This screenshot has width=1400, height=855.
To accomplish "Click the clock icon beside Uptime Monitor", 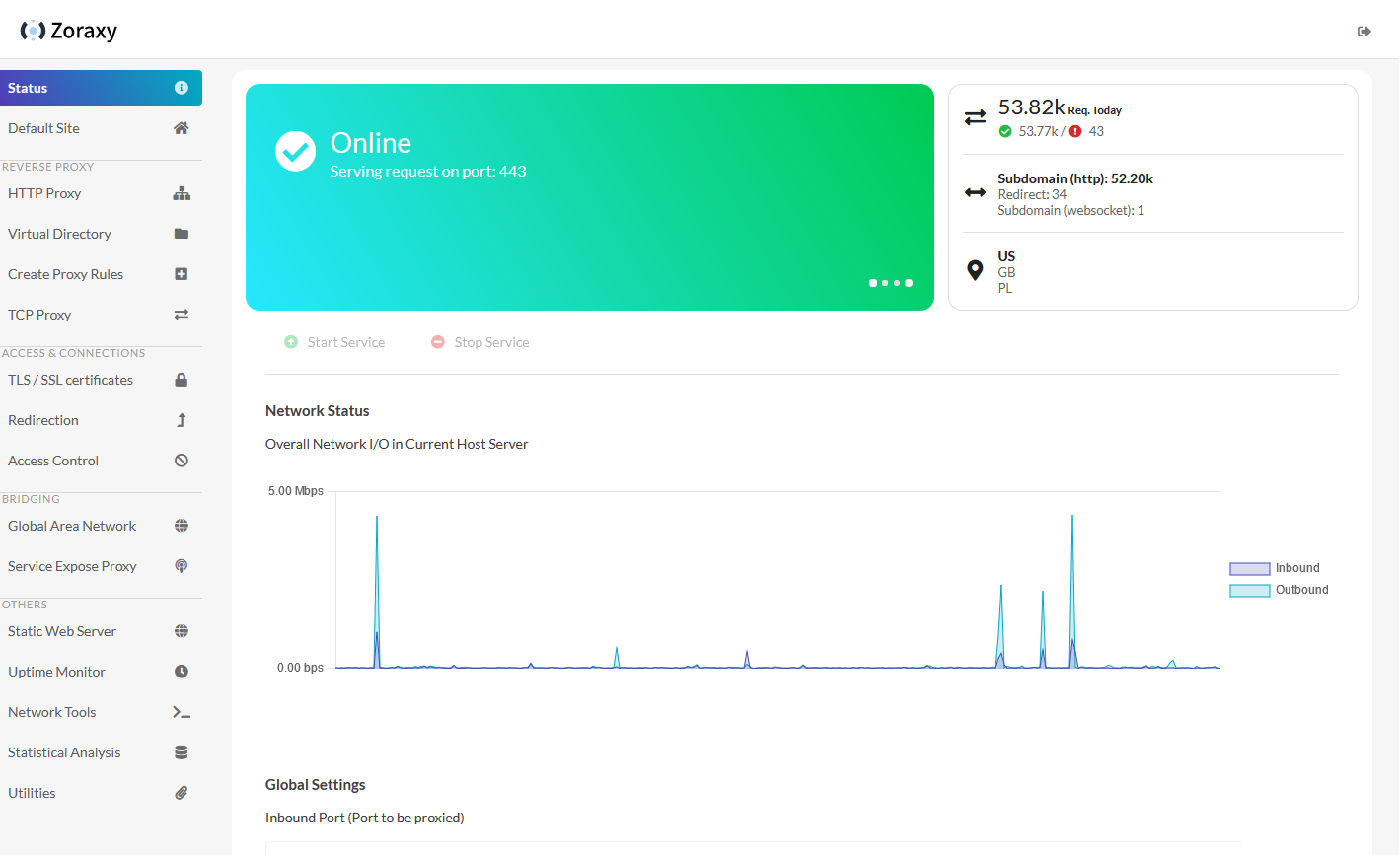I will pos(182,672).
